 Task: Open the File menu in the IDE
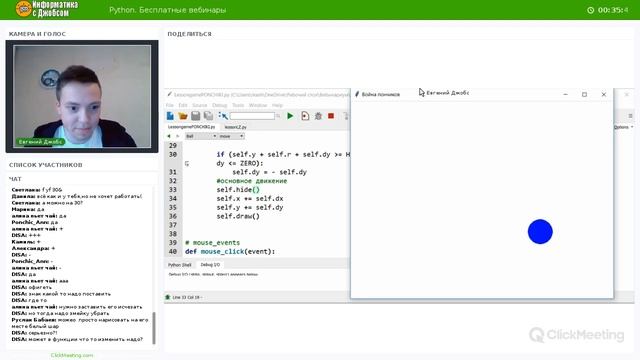(170, 105)
